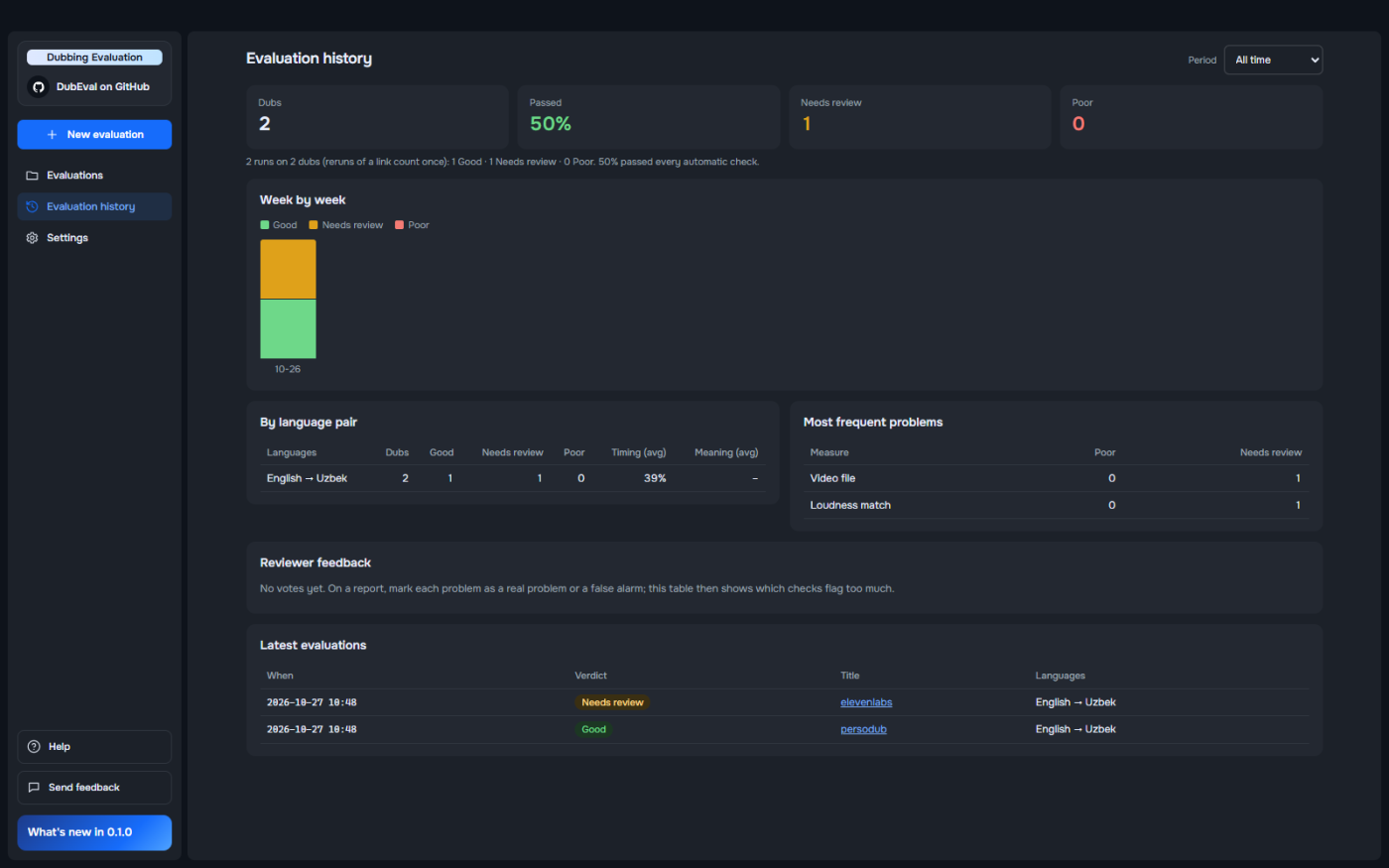Open the Period dropdown set to All time
Screen dimensions: 1389x868
pos(1273,60)
